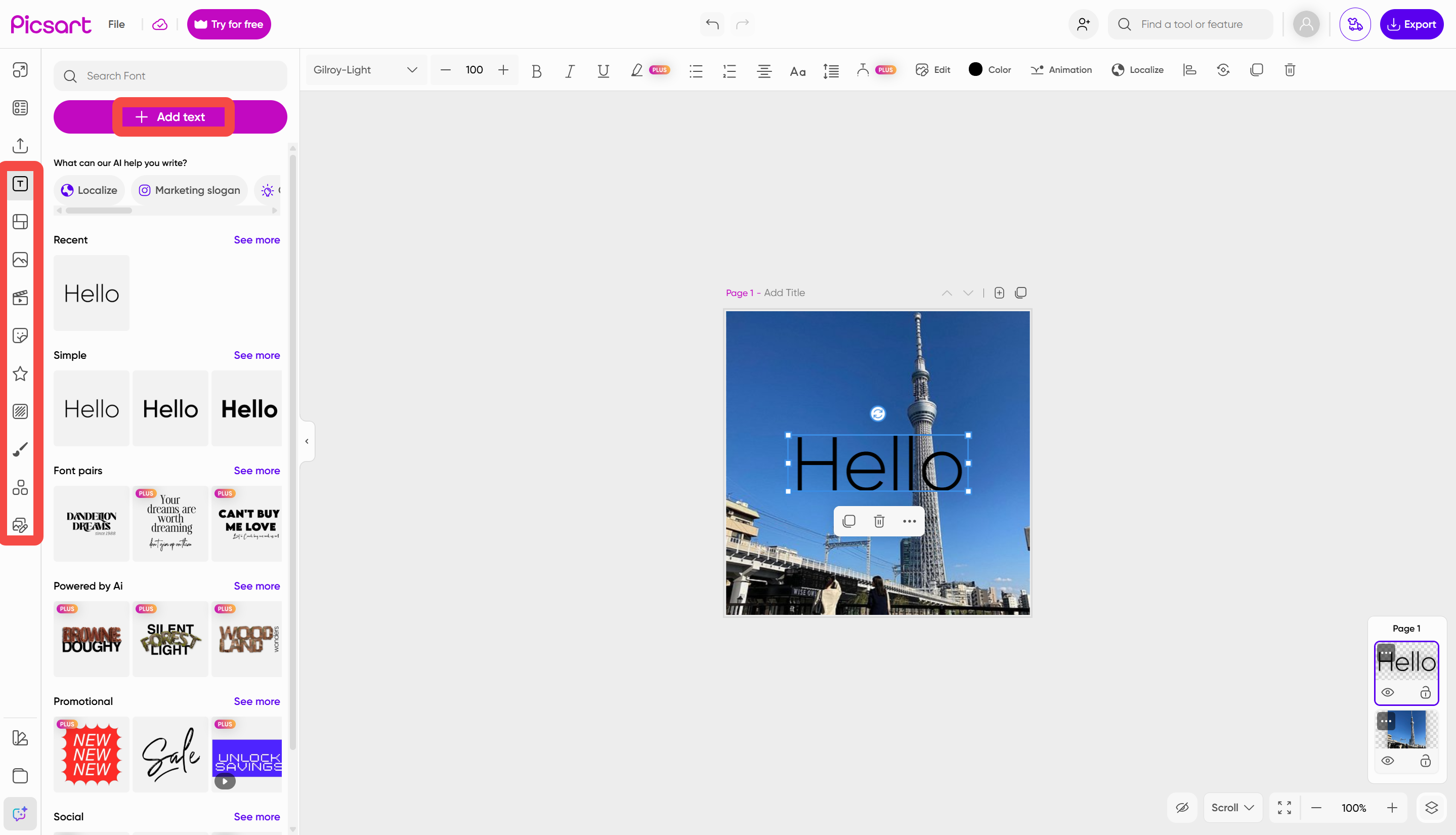Screen dimensions: 1456x835
Task: Open the Draw tool in the sidebar
Action: click(x=20, y=449)
